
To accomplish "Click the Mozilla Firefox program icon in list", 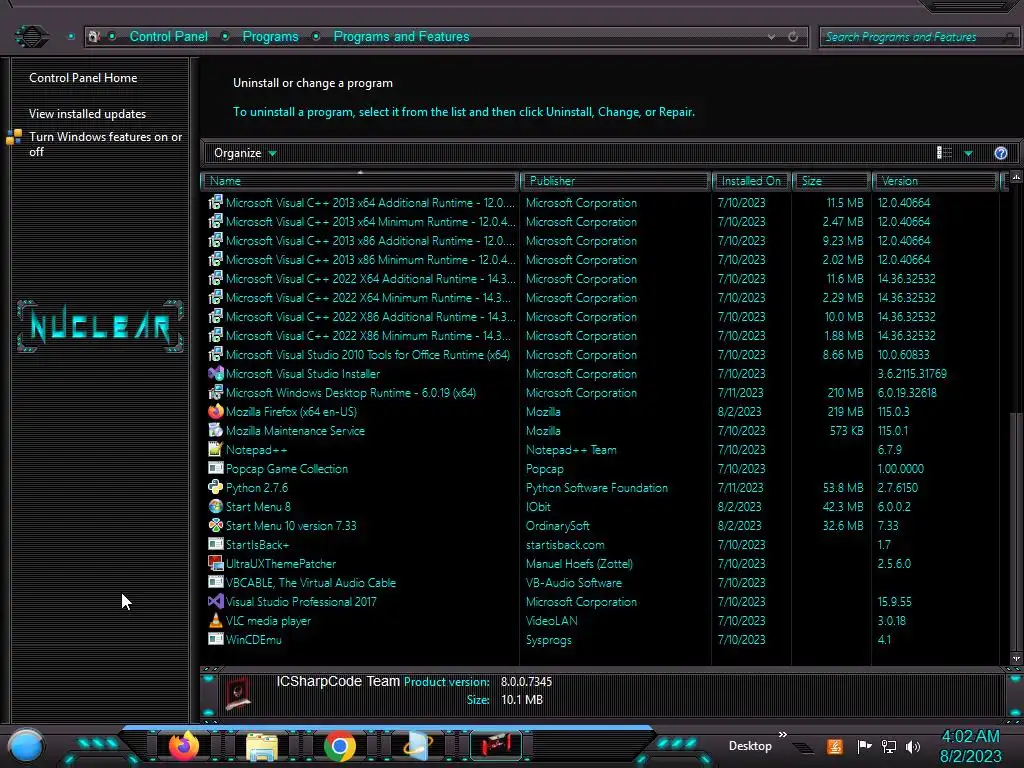I will click(216, 411).
